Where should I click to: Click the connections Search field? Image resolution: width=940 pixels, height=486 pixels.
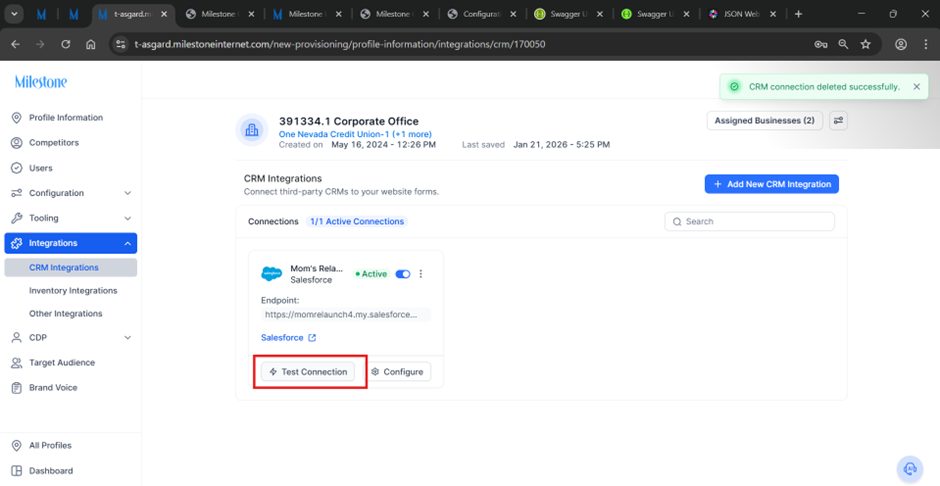tap(749, 221)
